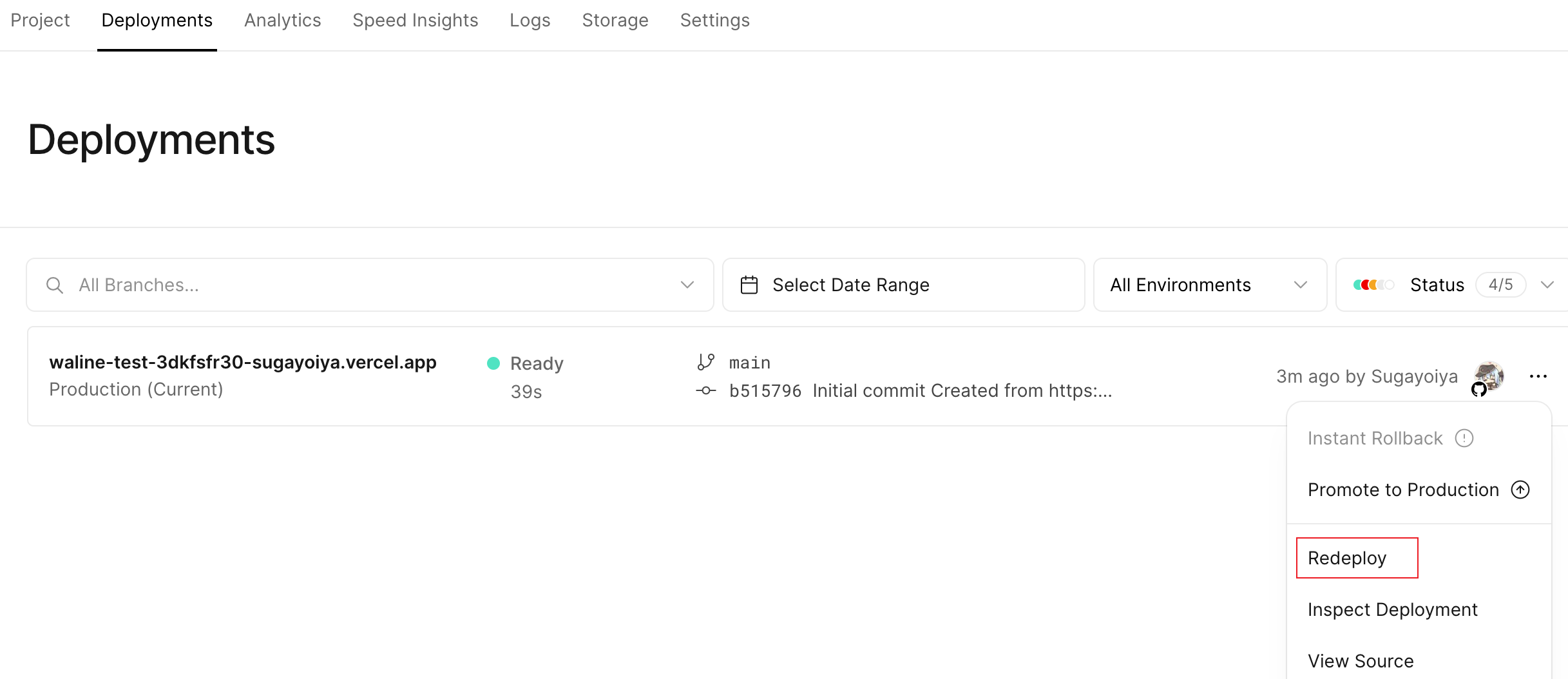The height and width of the screenshot is (679, 1568).
Task: Click 'Production (Current)' label
Action: pos(136,389)
